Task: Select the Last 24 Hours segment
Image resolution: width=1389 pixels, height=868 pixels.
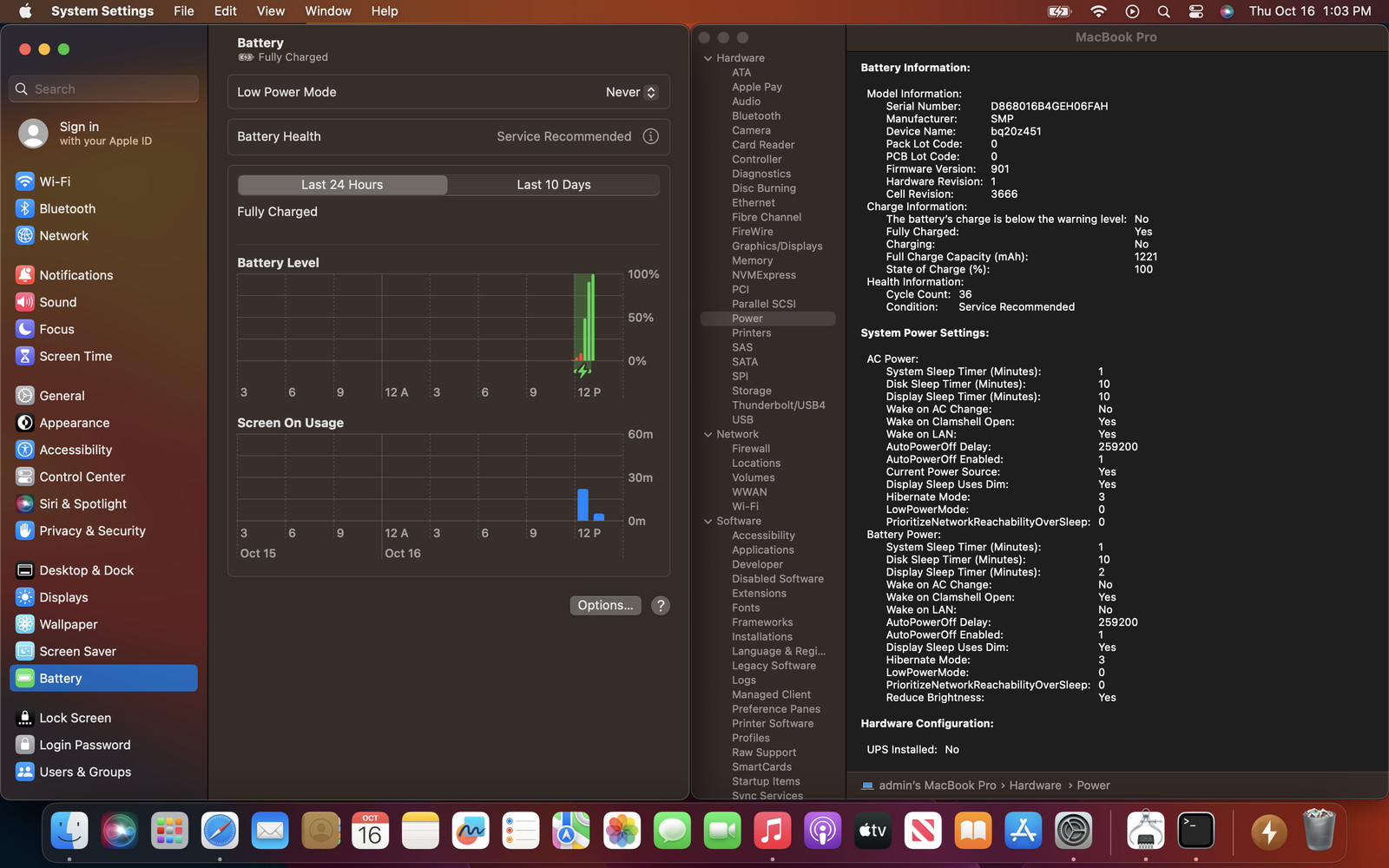Action: point(342,185)
